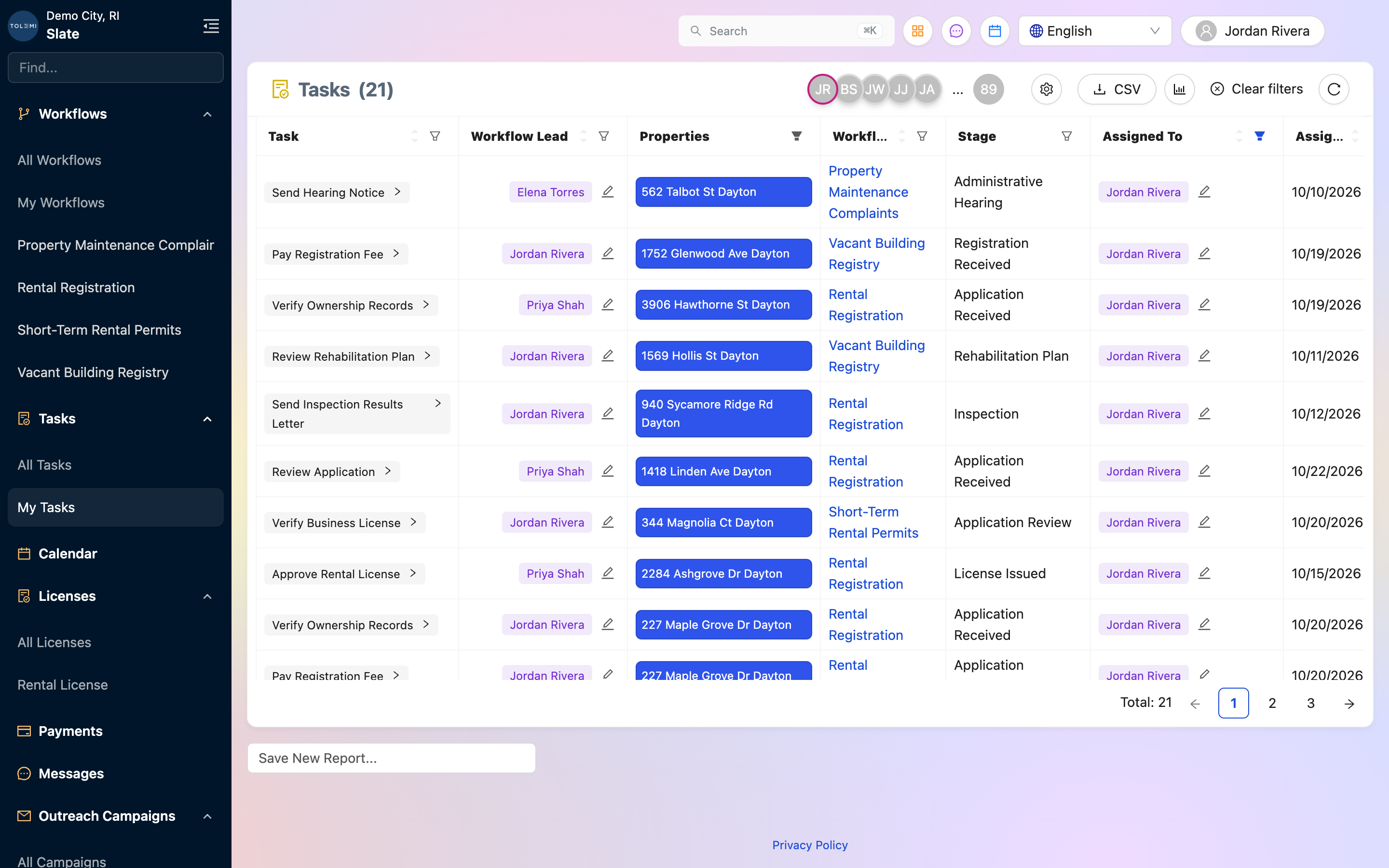The width and height of the screenshot is (1389, 868).
Task: Go to page 2 of tasks
Action: 1272,703
